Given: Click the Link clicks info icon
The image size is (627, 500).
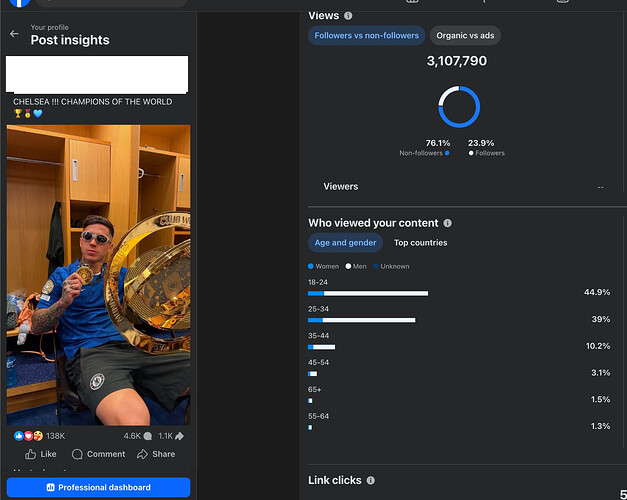Looking at the screenshot, I should 370,481.
